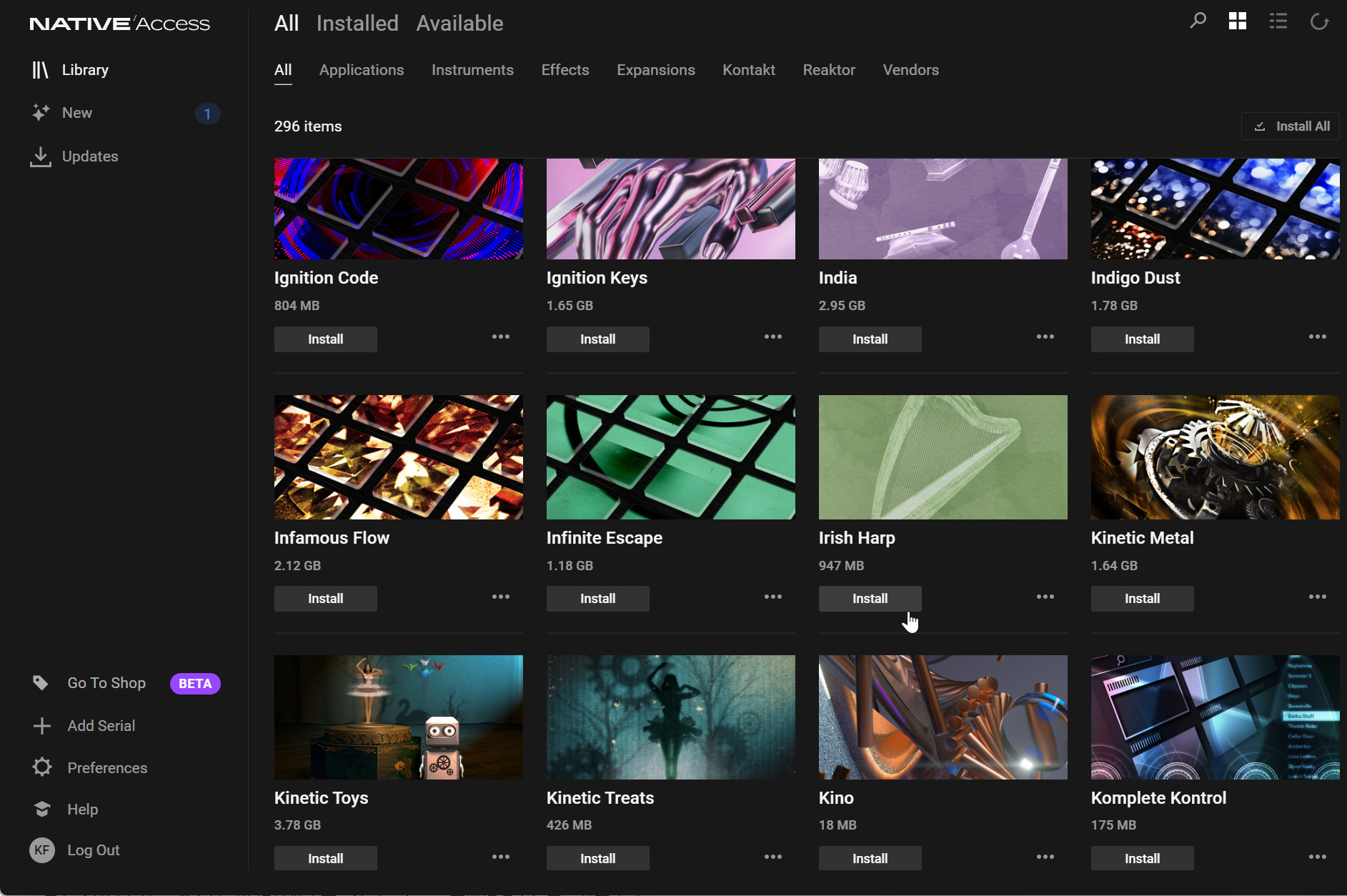Viewport: 1347px width, 896px height.
Task: Click the Kinetic Toys artwork thumbnail
Action: (x=399, y=717)
